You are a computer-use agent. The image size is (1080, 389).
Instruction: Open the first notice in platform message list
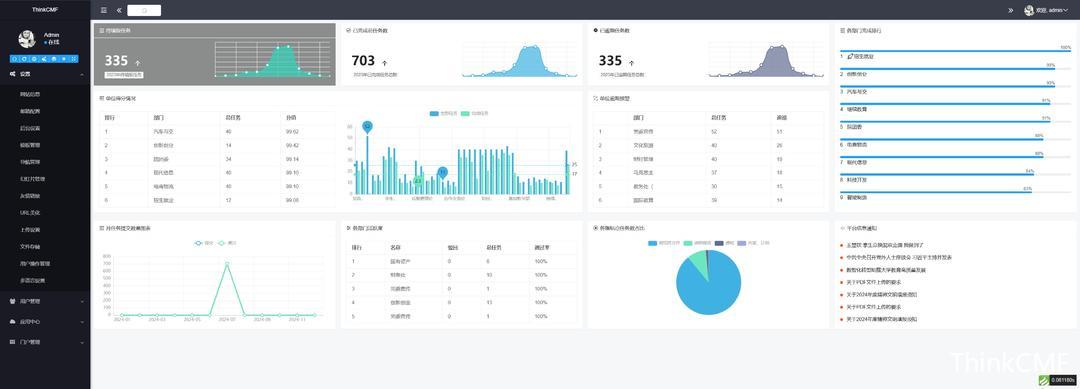coord(885,245)
